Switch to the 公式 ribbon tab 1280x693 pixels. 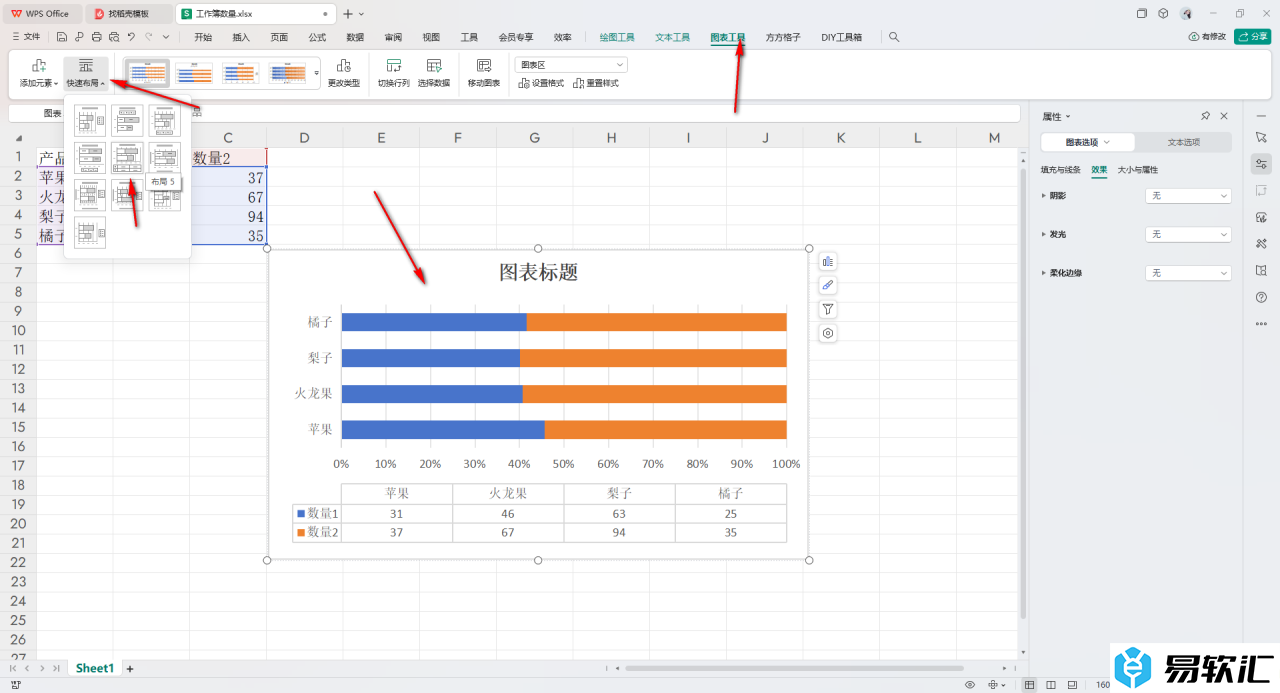[x=317, y=37]
